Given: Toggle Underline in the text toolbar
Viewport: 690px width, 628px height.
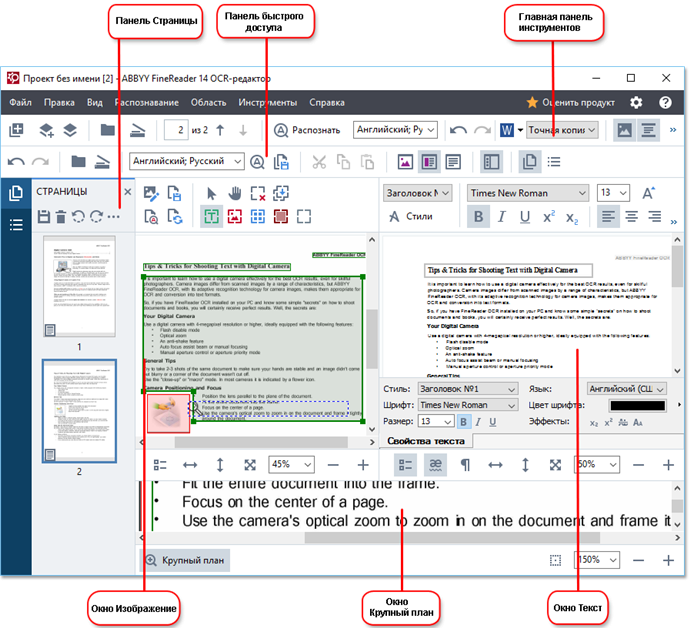Looking at the screenshot, I should pos(525,217).
